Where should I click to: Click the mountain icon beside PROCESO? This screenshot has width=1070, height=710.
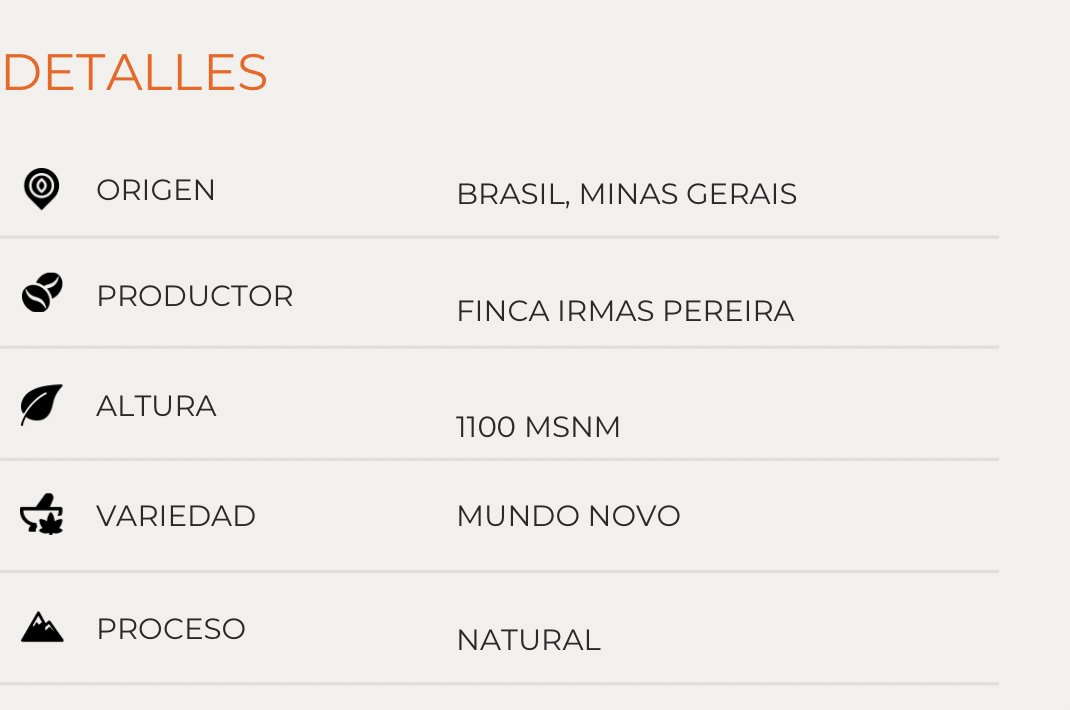click(42, 627)
